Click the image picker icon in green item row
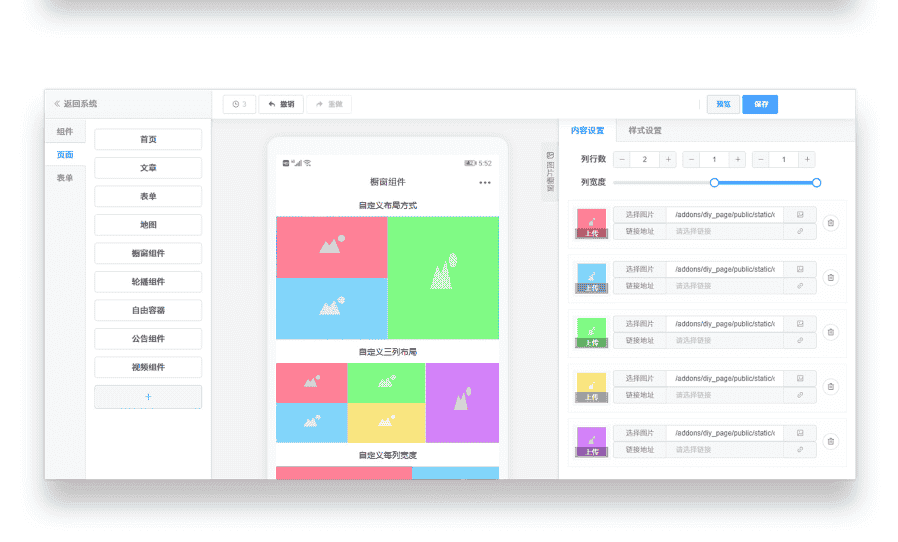898x542 pixels. coord(800,324)
